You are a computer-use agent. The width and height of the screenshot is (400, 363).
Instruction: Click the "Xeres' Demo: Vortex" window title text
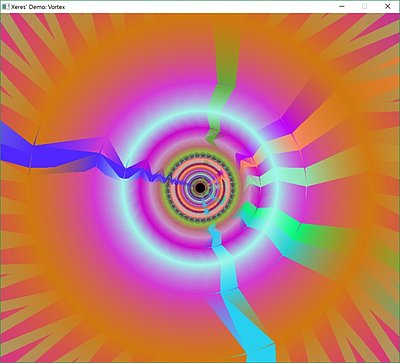tap(38, 7)
